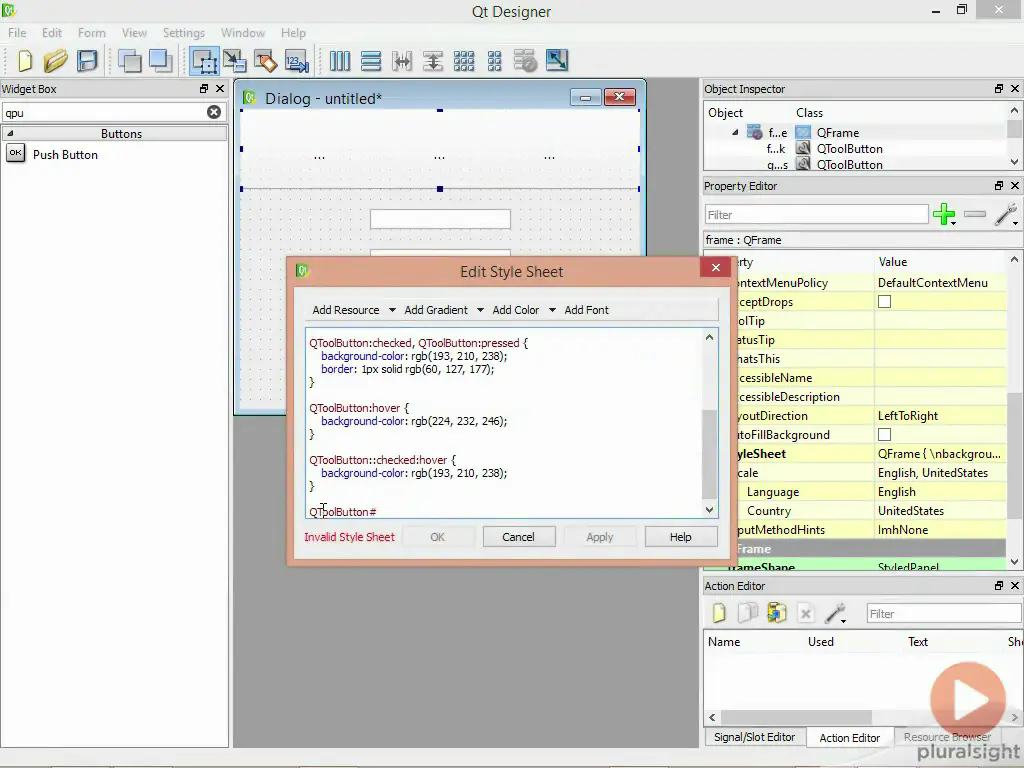The width and height of the screenshot is (1024, 768).
Task: Toggle the autoFillBackground checkbox
Action: pyautogui.click(x=884, y=435)
